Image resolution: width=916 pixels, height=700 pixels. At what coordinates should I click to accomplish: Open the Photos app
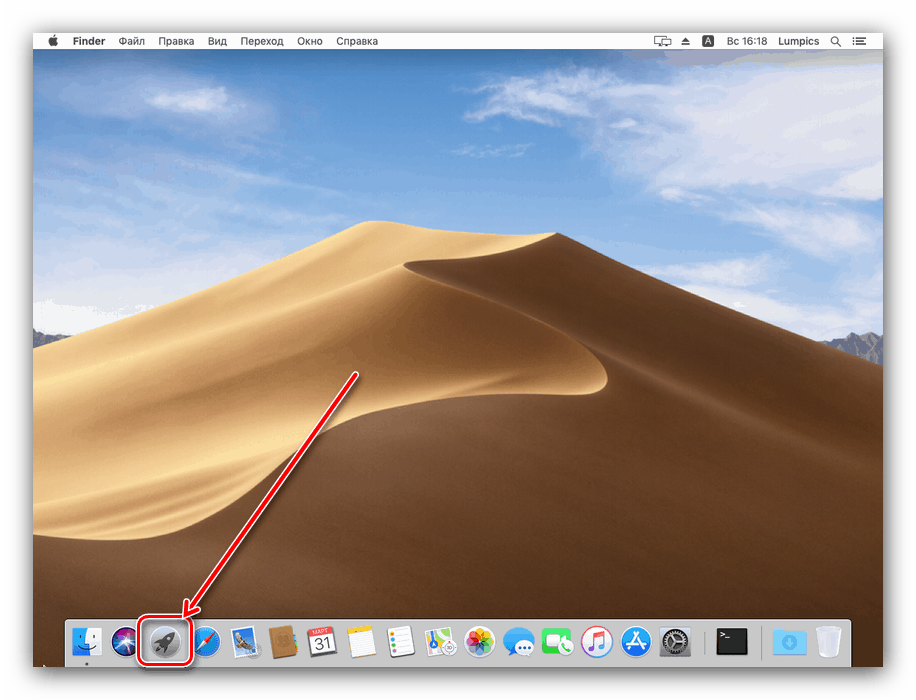(x=479, y=642)
